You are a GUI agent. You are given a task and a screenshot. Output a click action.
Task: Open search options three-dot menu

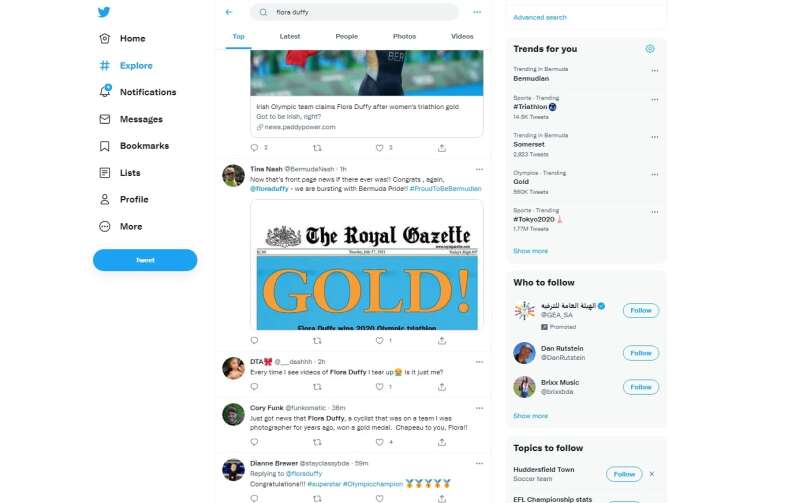tap(477, 12)
